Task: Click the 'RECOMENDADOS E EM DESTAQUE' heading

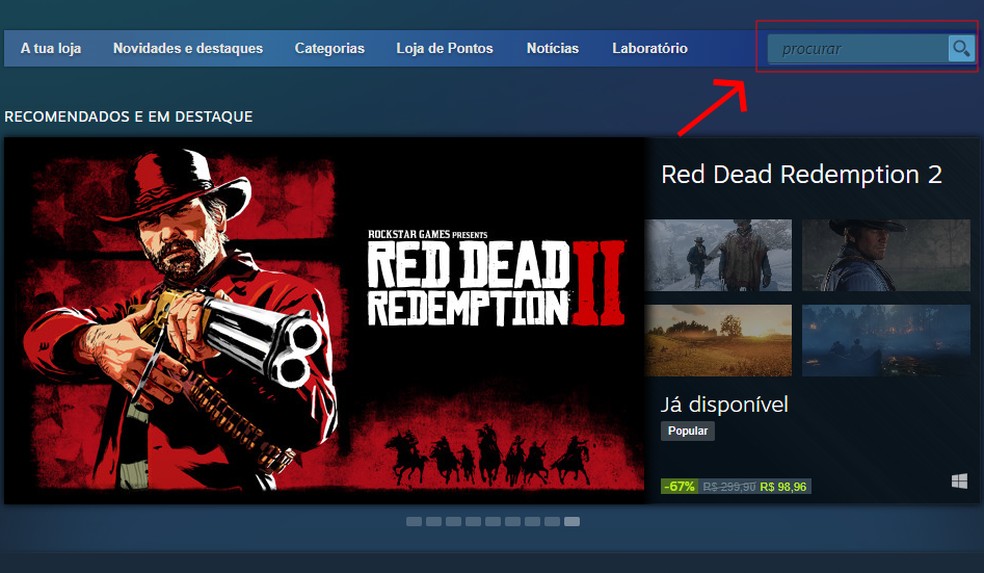Action: (x=129, y=117)
